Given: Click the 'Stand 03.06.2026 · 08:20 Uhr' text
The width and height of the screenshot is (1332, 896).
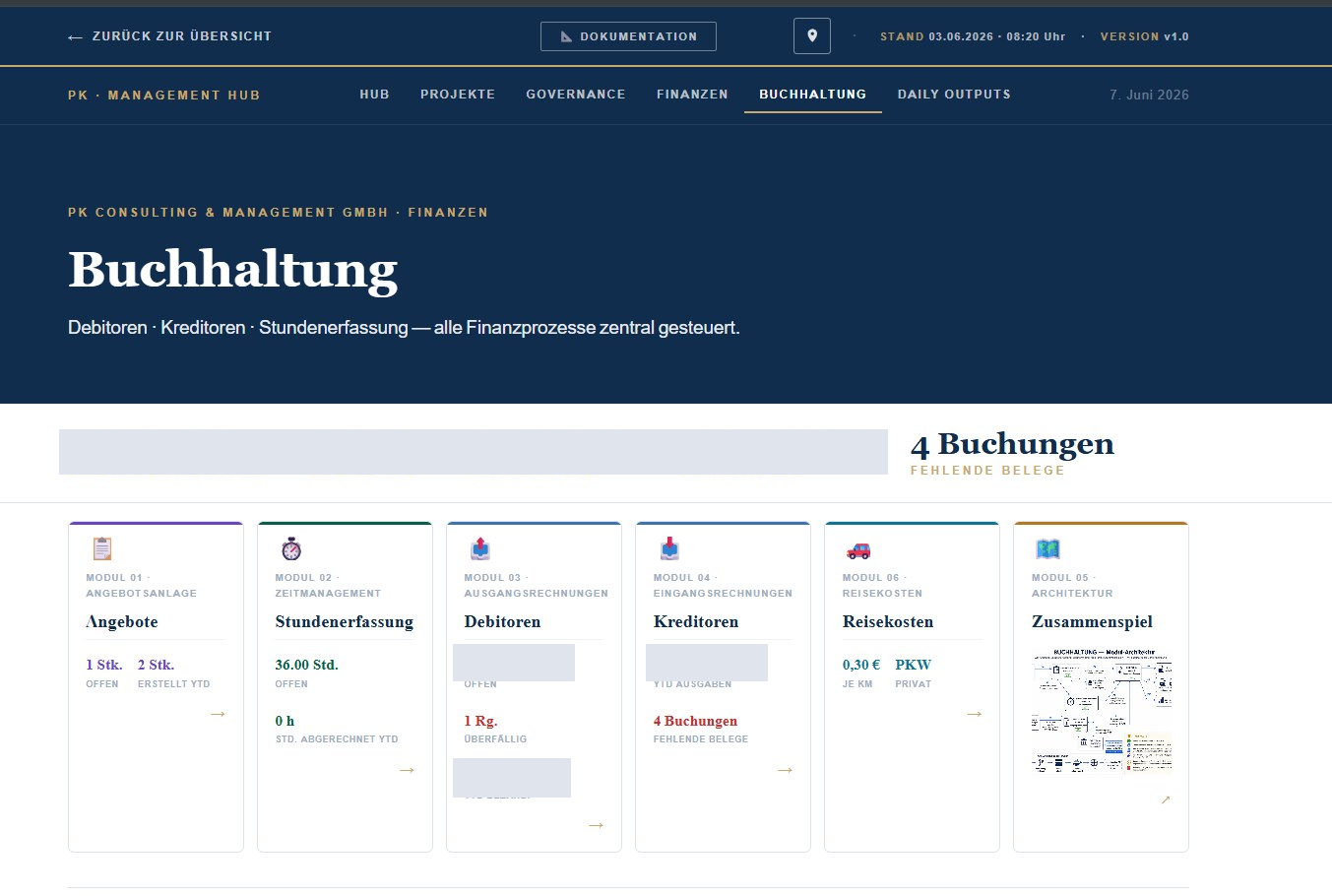Looking at the screenshot, I should click(973, 36).
